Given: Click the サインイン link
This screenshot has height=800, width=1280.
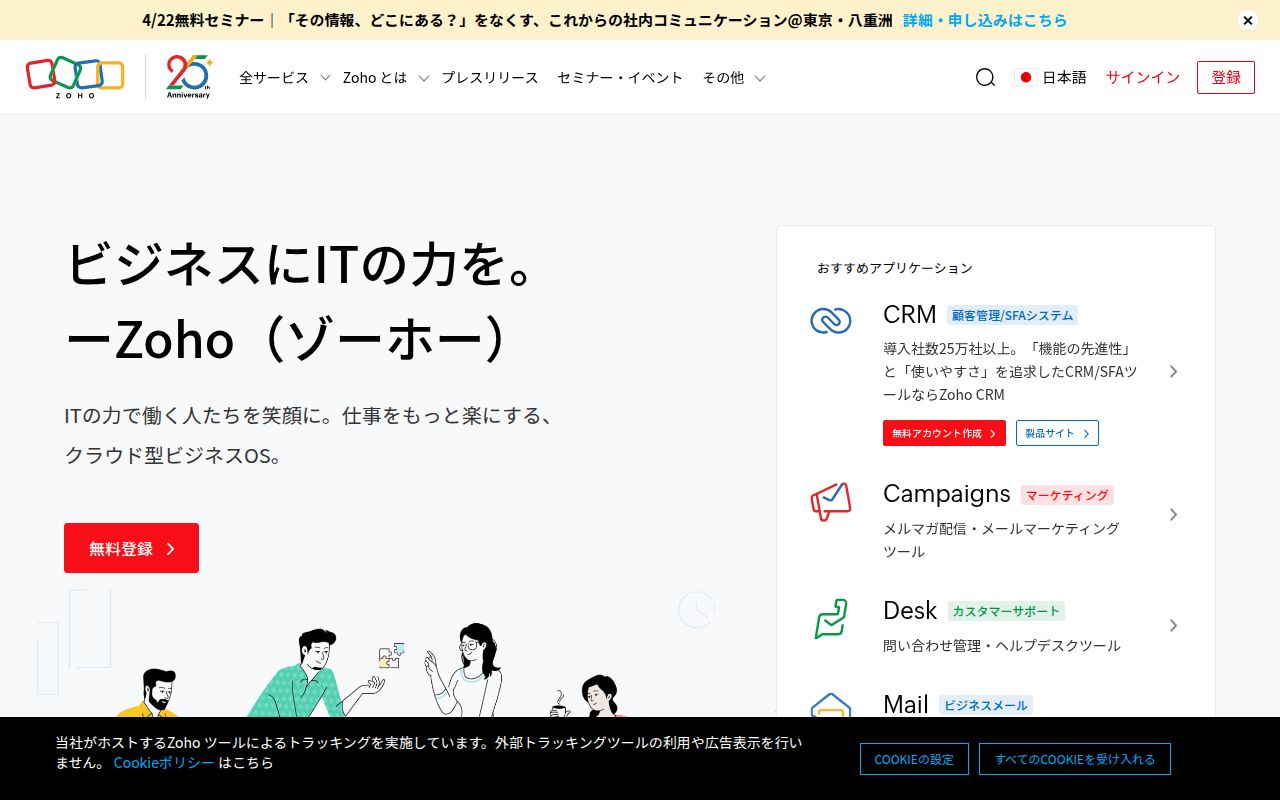Looking at the screenshot, I should tap(1143, 77).
